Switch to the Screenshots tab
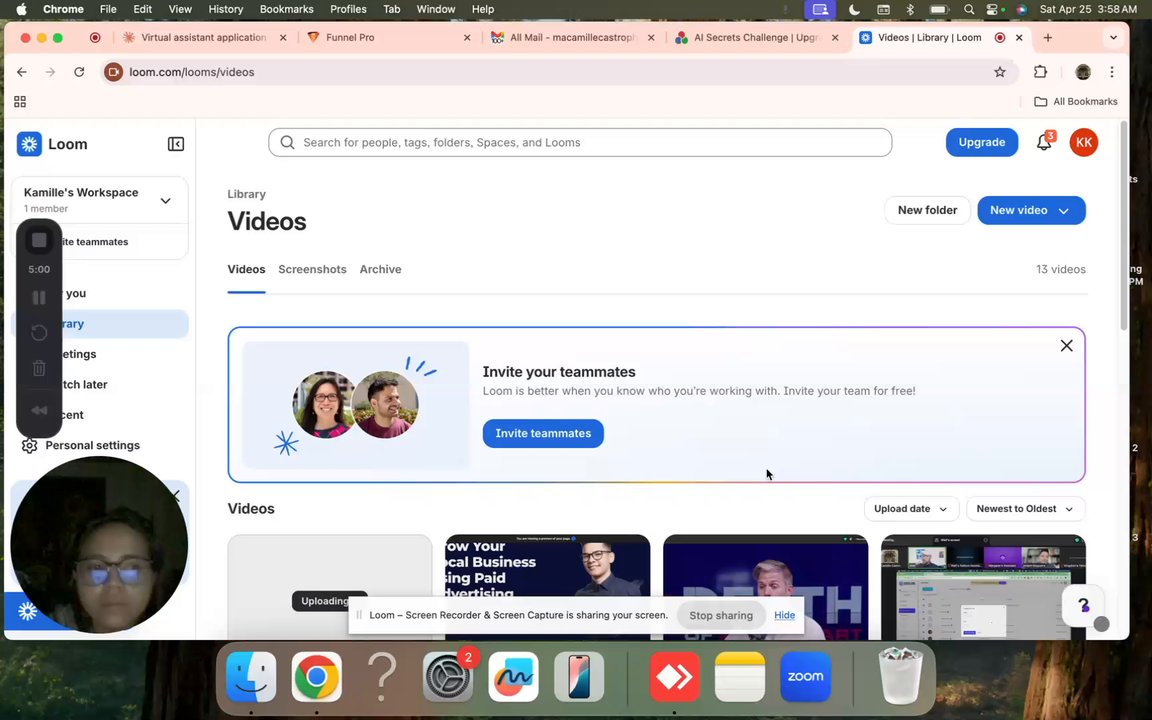1152x720 pixels. coord(312,269)
